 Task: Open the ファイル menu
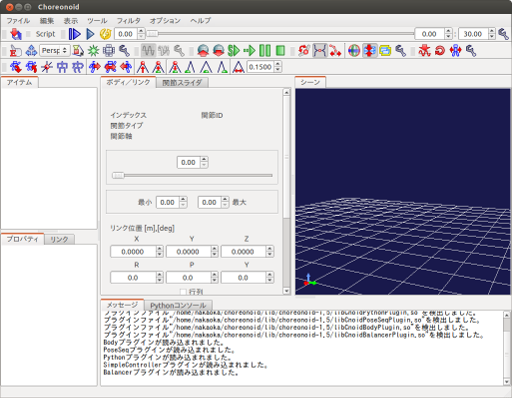click(x=18, y=21)
